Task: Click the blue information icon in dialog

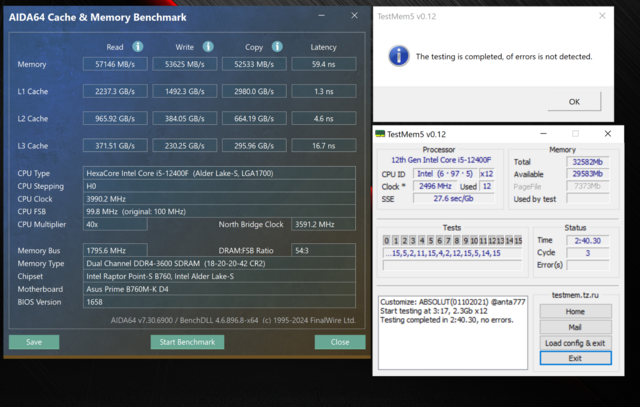Action: 398,57
